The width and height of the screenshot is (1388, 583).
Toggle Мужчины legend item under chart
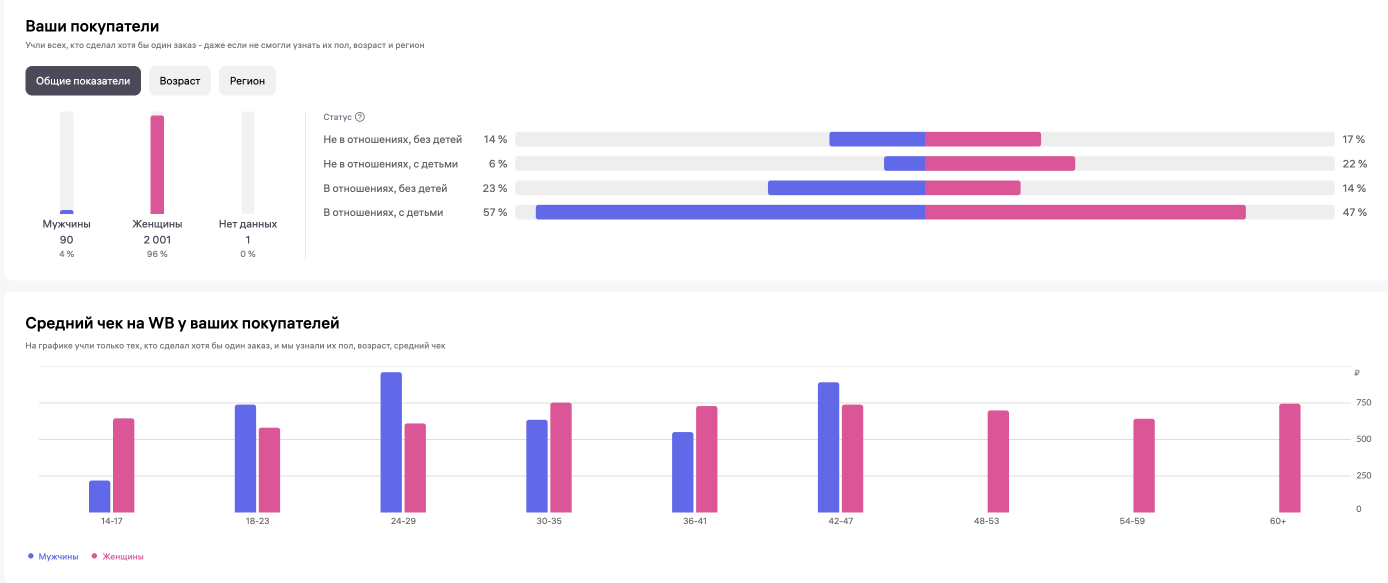coord(53,556)
